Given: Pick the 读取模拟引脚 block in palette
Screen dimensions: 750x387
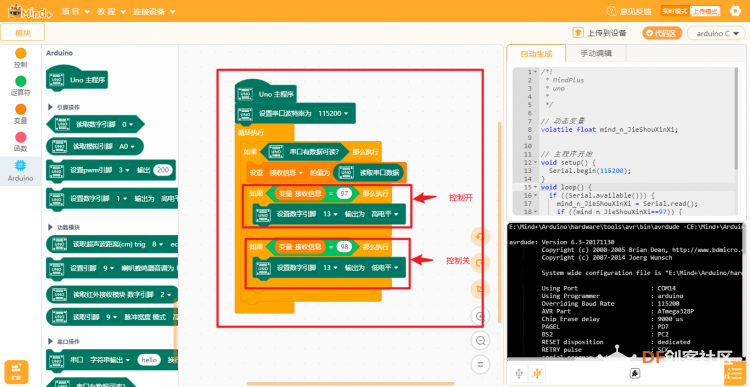Looking at the screenshot, I should (x=95, y=147).
